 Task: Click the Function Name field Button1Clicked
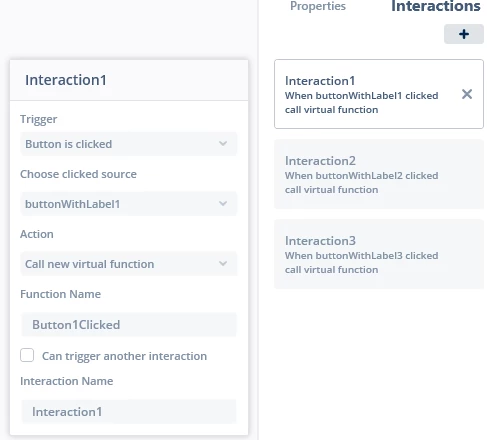pyautogui.click(x=129, y=325)
